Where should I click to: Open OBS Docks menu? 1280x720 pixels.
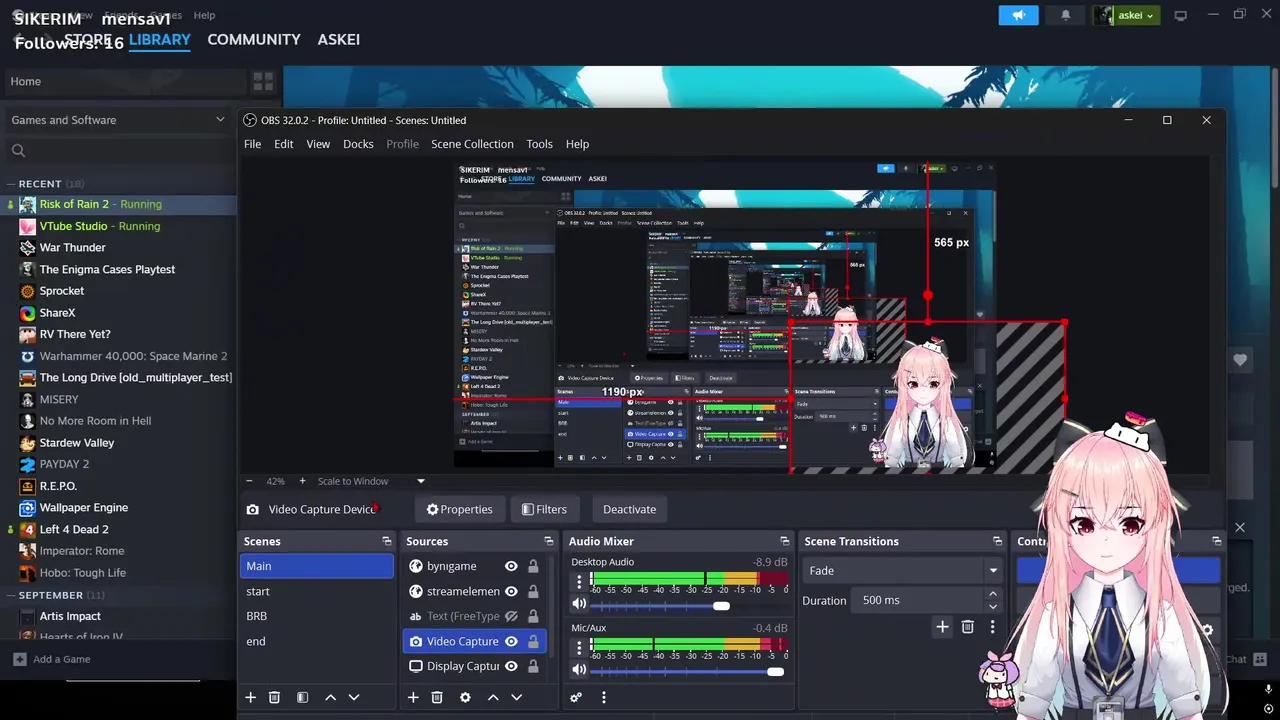coord(358,144)
